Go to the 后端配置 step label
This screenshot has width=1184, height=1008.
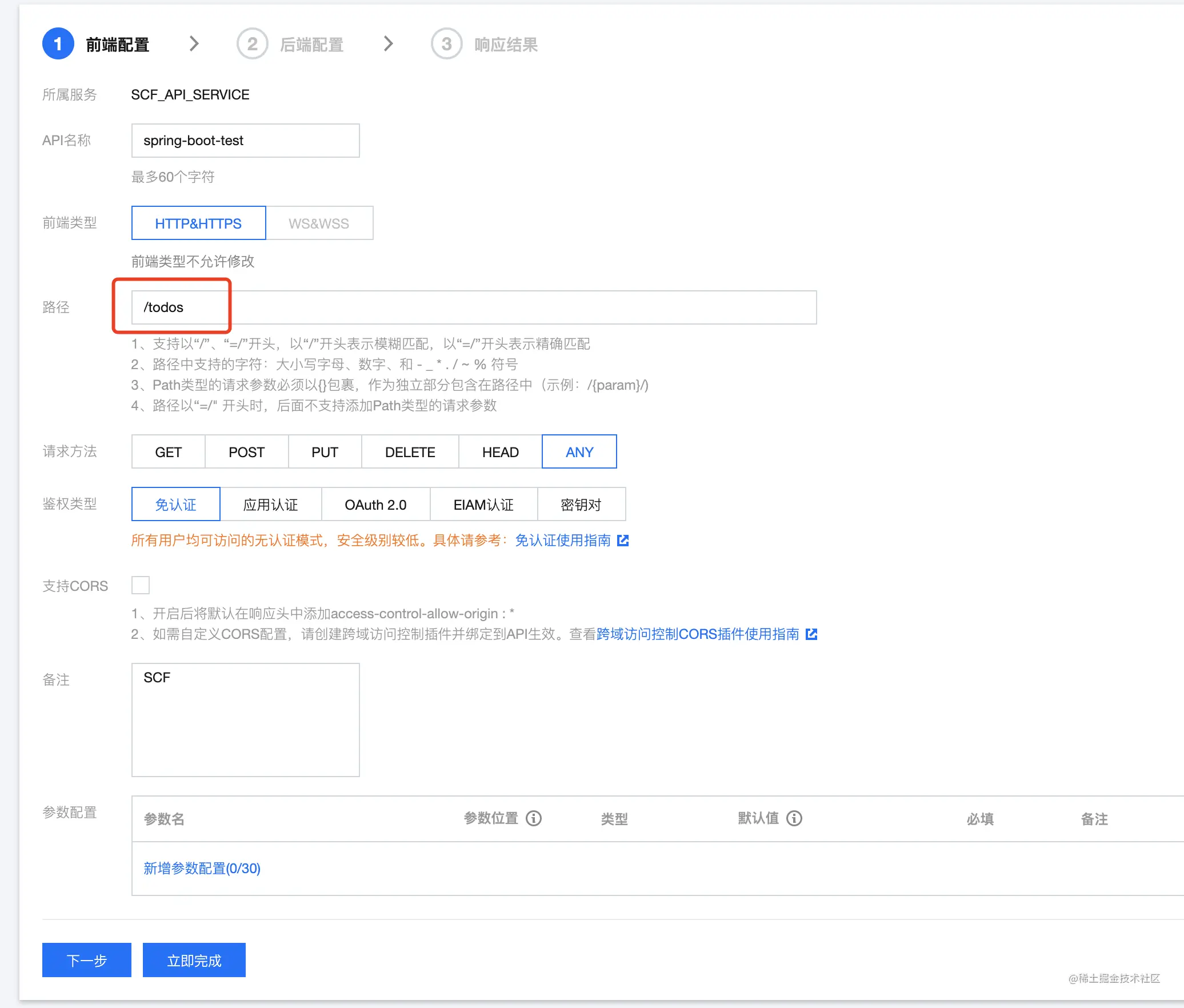click(312, 45)
